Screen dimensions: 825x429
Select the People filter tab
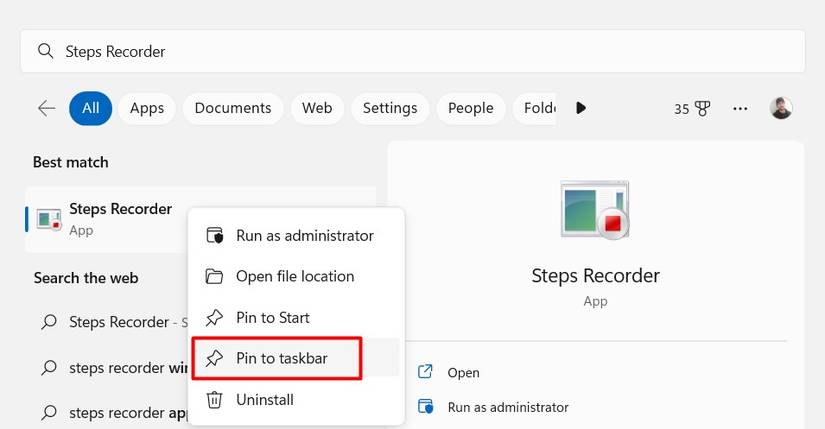(x=471, y=108)
